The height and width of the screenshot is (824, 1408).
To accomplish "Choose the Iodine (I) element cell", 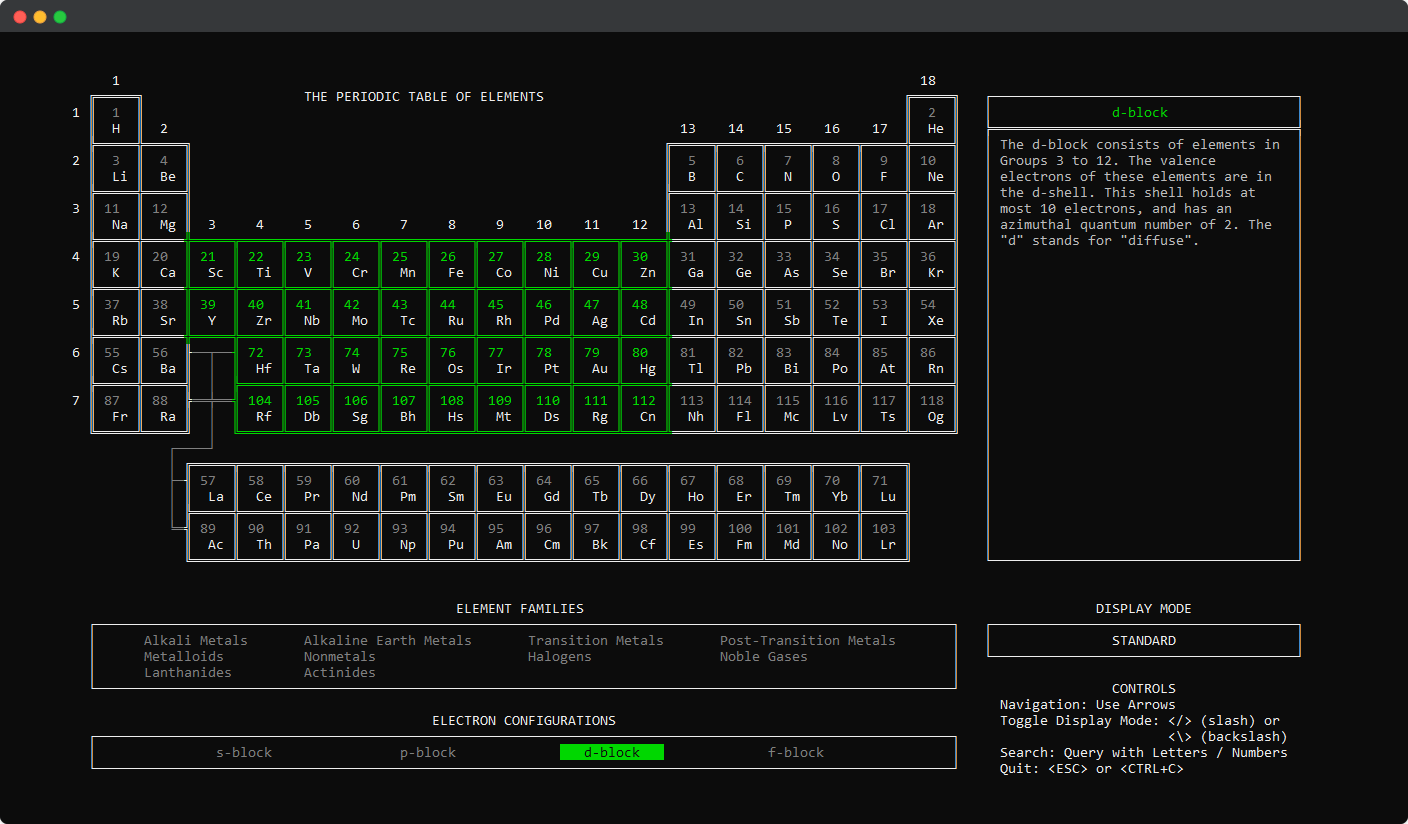I will [884, 312].
